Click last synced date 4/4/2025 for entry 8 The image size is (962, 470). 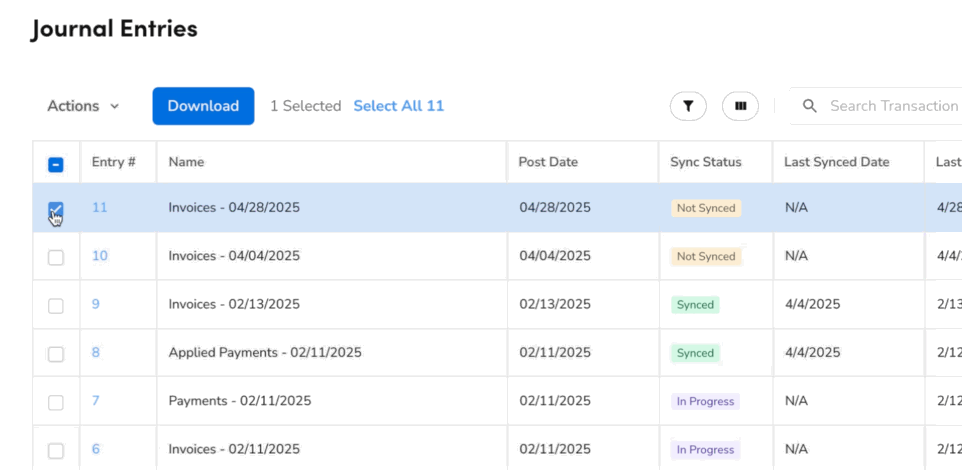click(812, 353)
